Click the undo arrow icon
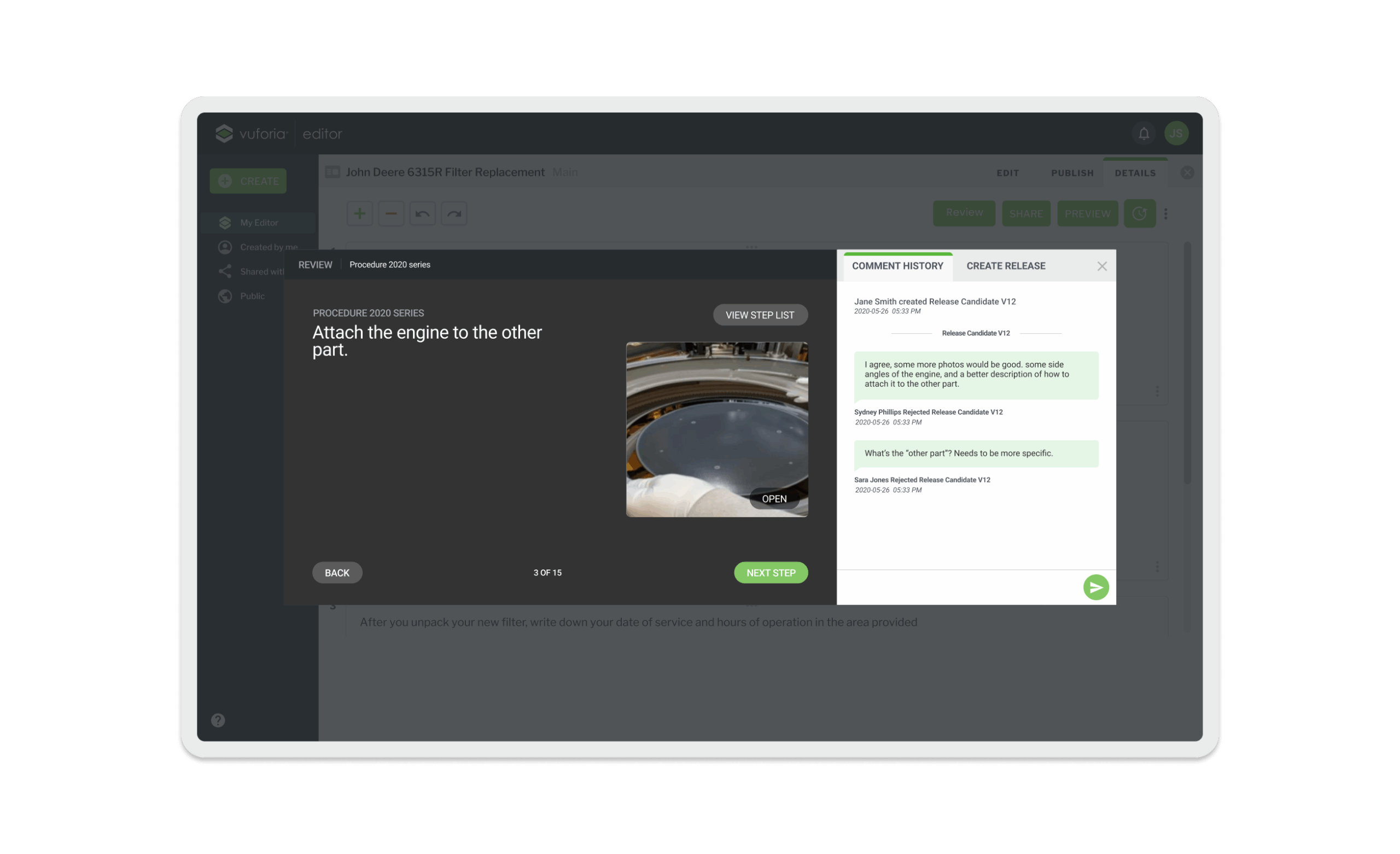 [422, 214]
